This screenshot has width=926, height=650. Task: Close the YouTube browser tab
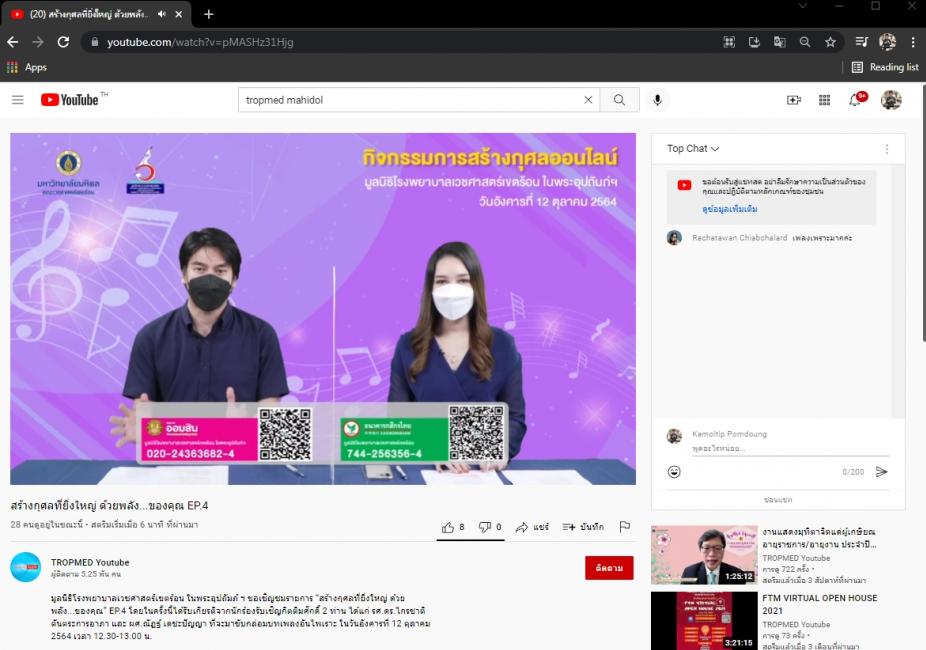tap(178, 14)
